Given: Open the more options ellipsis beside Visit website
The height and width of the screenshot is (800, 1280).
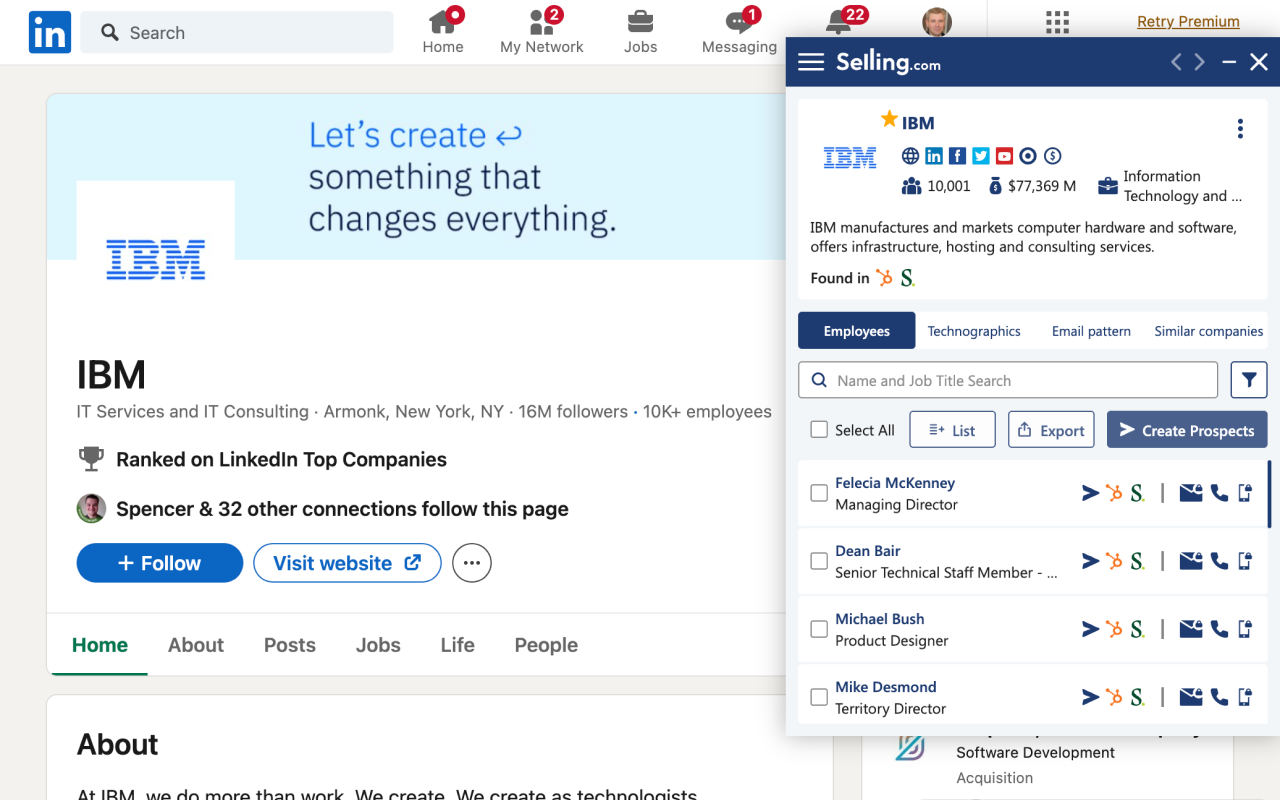Looking at the screenshot, I should [472, 563].
